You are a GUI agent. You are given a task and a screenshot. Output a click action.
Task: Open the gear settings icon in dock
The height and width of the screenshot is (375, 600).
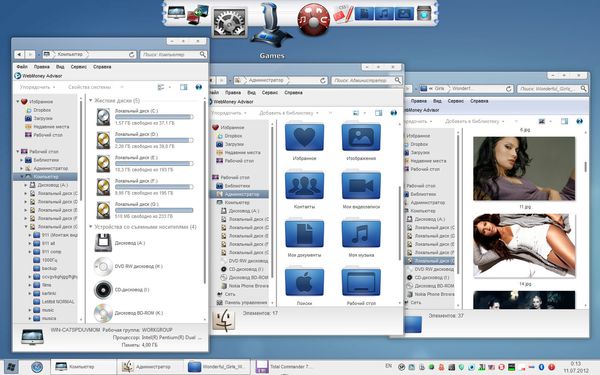[x=230, y=23]
